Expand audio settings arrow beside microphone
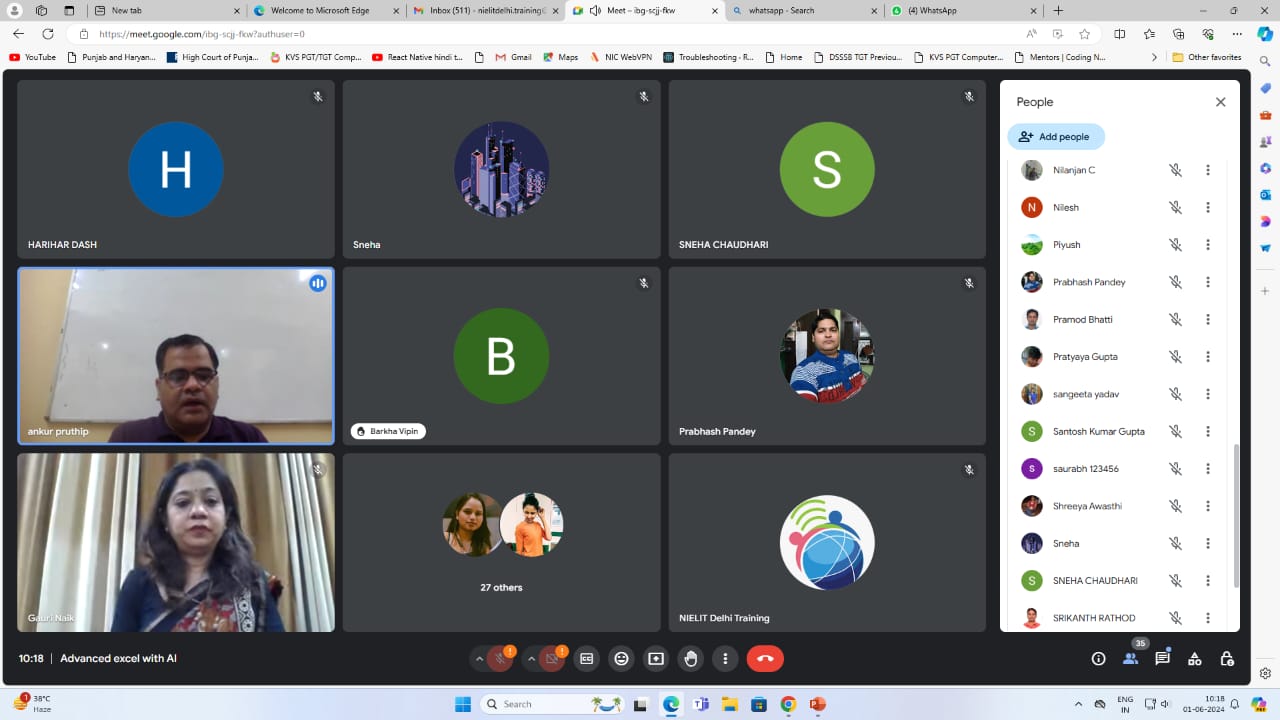The height and width of the screenshot is (720, 1280). click(x=479, y=659)
